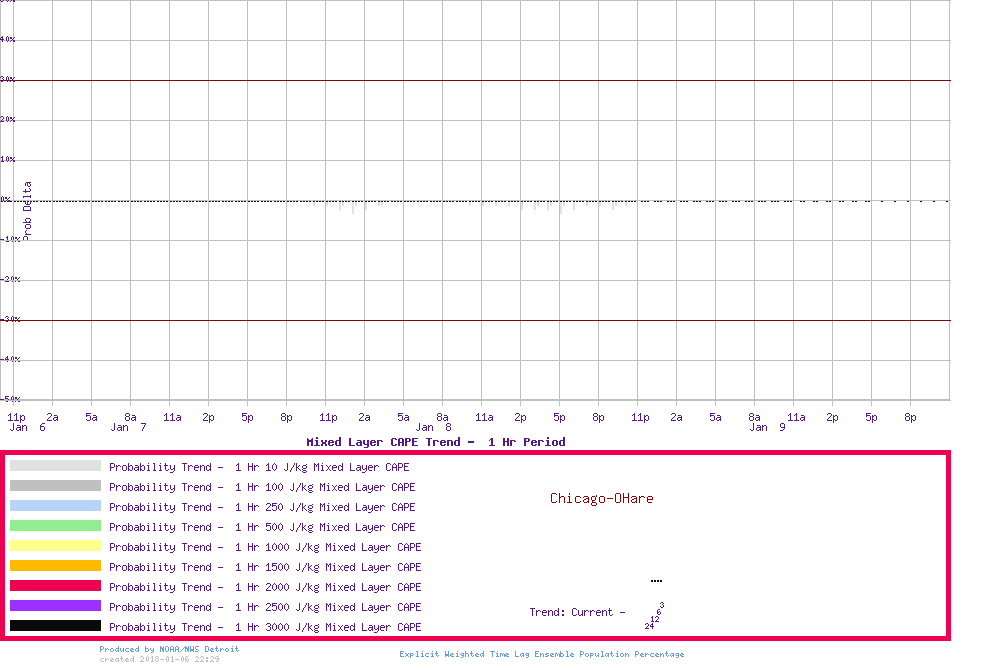The height and width of the screenshot is (670, 1000).
Task: Click 'Probability Trend - 1 Hr 2000 J/kg' label
Action: coord(265,587)
